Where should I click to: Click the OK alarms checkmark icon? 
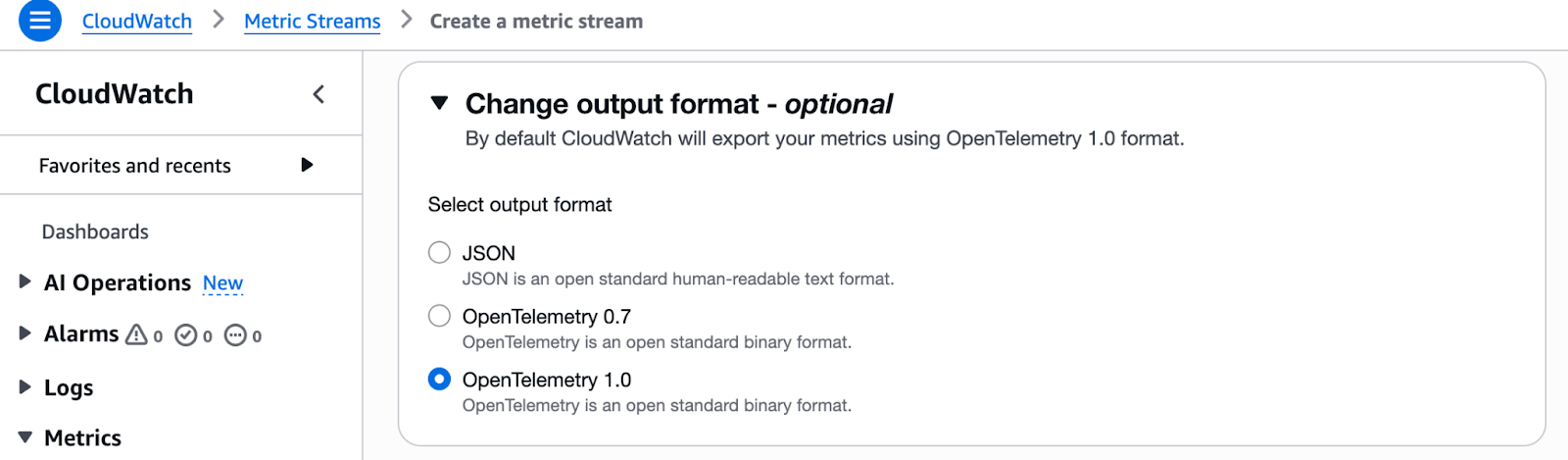coord(185,335)
